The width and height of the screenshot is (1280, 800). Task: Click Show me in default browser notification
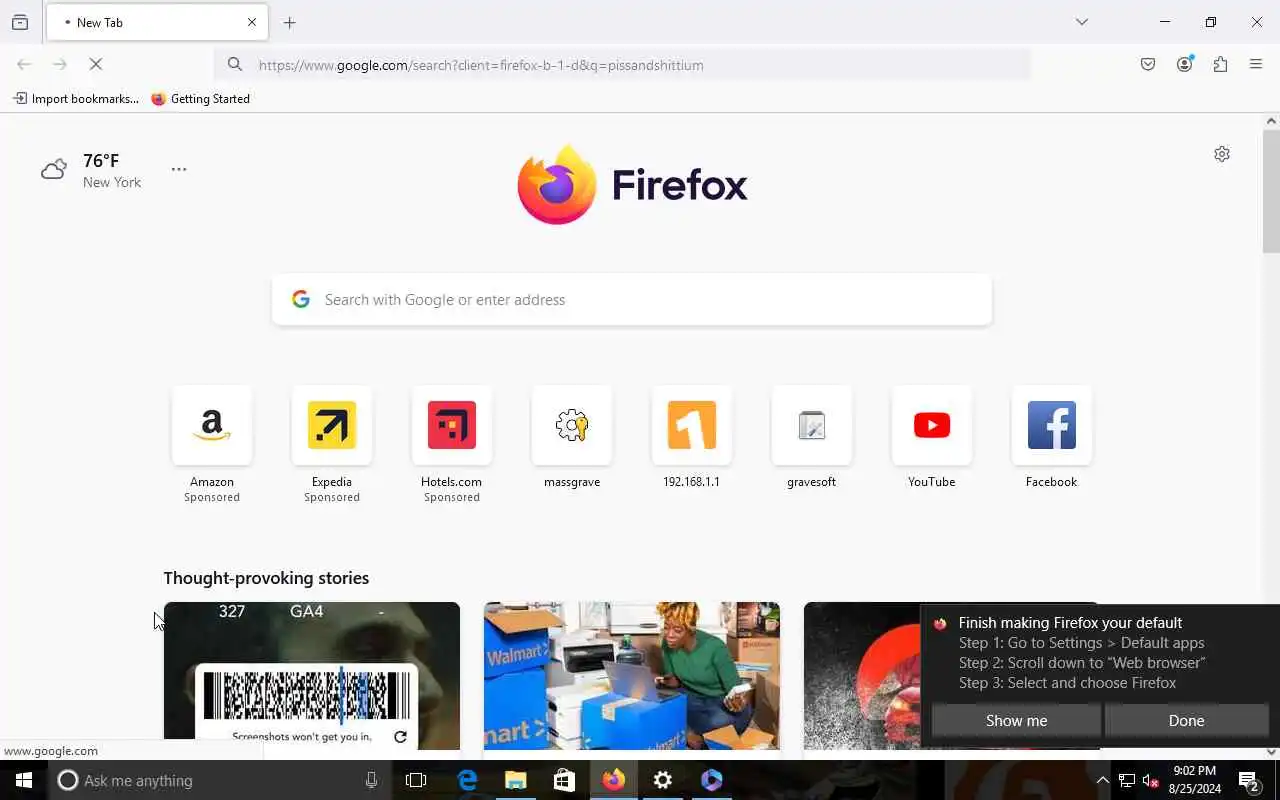tap(1016, 720)
